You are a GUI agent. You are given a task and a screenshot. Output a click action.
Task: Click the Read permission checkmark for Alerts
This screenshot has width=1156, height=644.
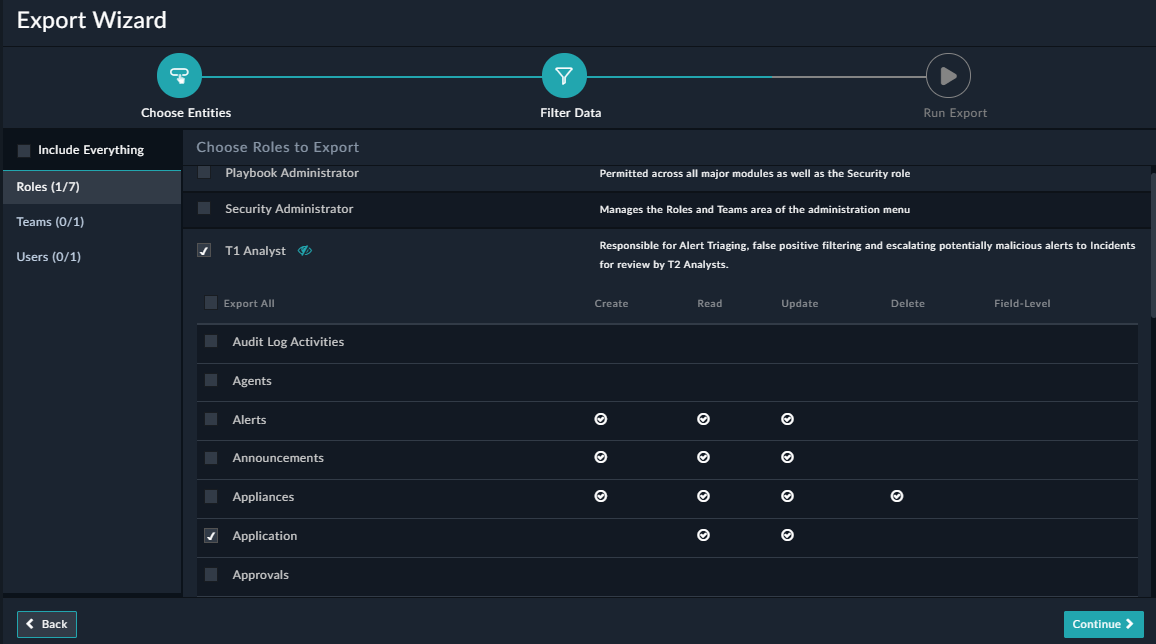pyautogui.click(x=703, y=419)
